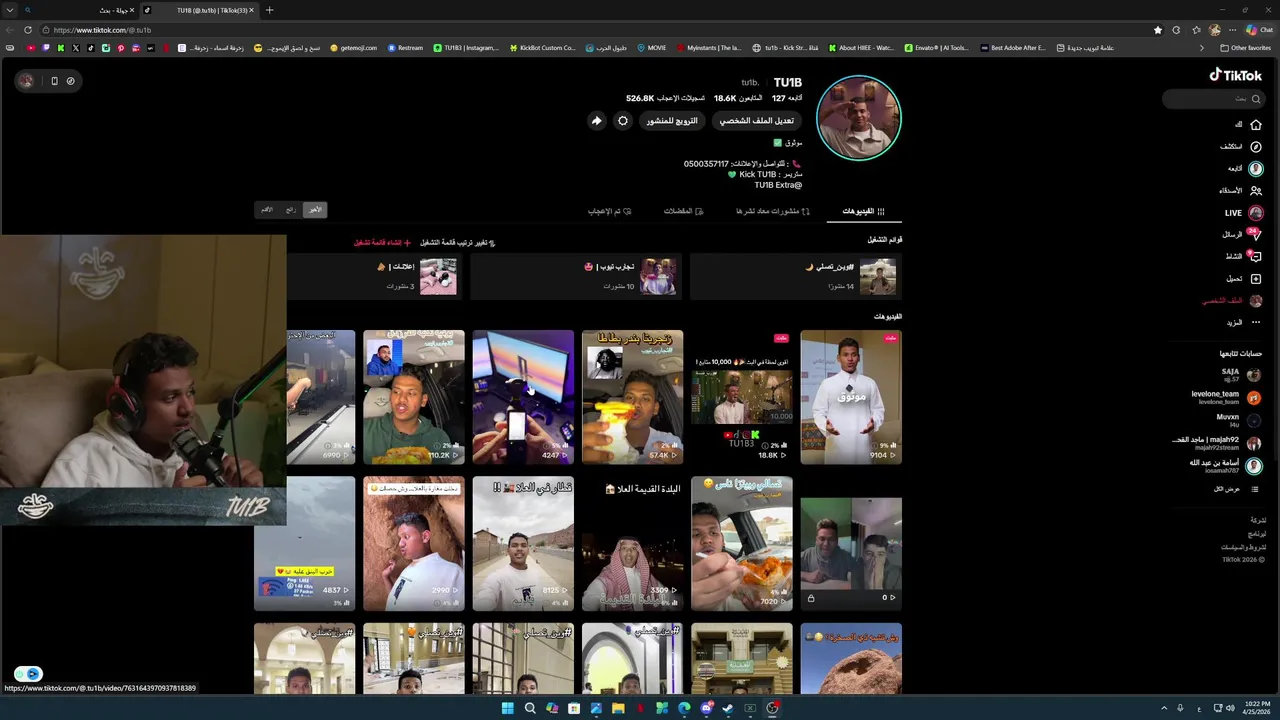Open the video with 57.4K views

(x=632, y=397)
